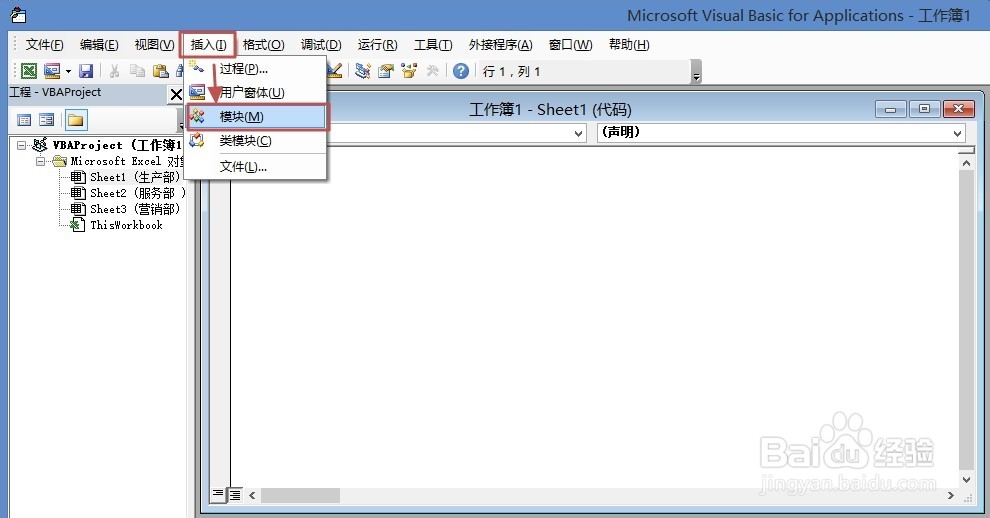Screen dimensions: 990x518
Task: Open the 文件(F) menu
Action: 44,45
